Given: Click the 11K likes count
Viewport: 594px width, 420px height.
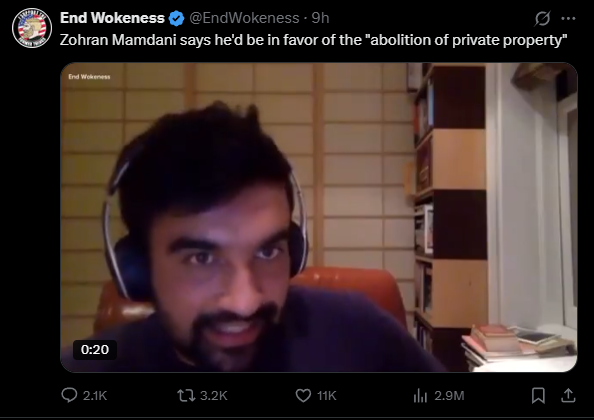Looking at the screenshot, I should tap(327, 396).
